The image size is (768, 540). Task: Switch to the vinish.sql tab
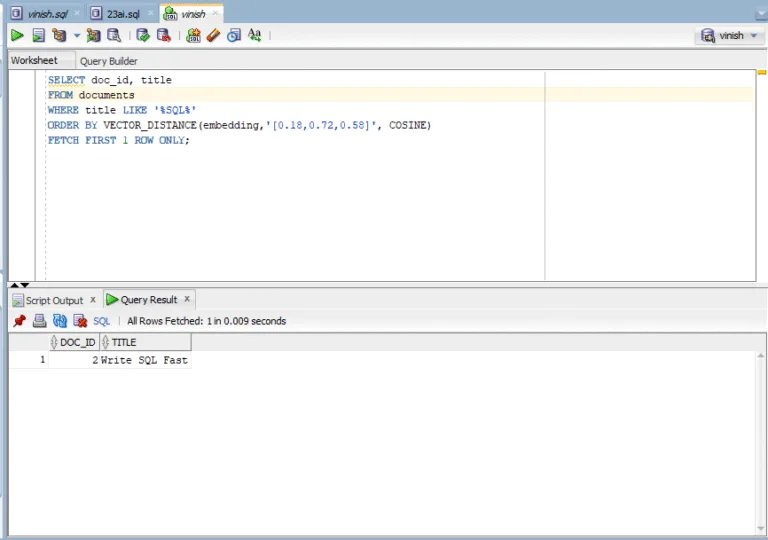(48, 14)
